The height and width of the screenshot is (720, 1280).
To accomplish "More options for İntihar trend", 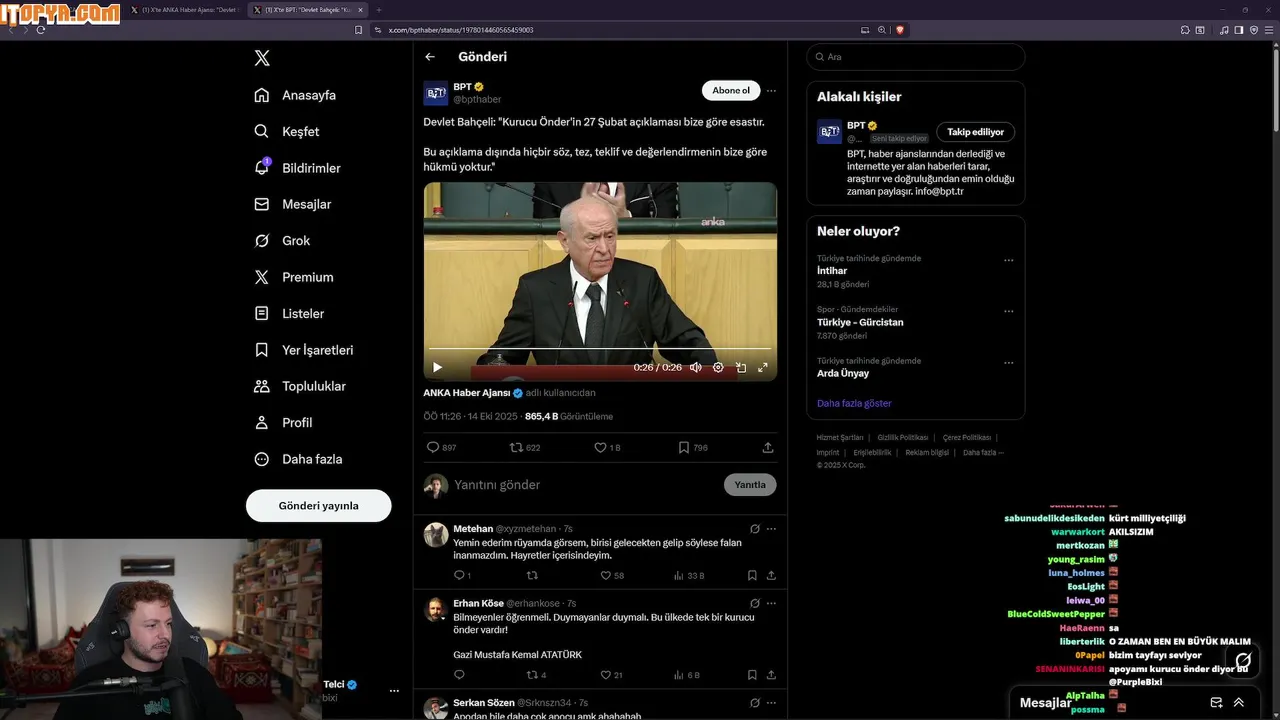I will [x=1008, y=260].
